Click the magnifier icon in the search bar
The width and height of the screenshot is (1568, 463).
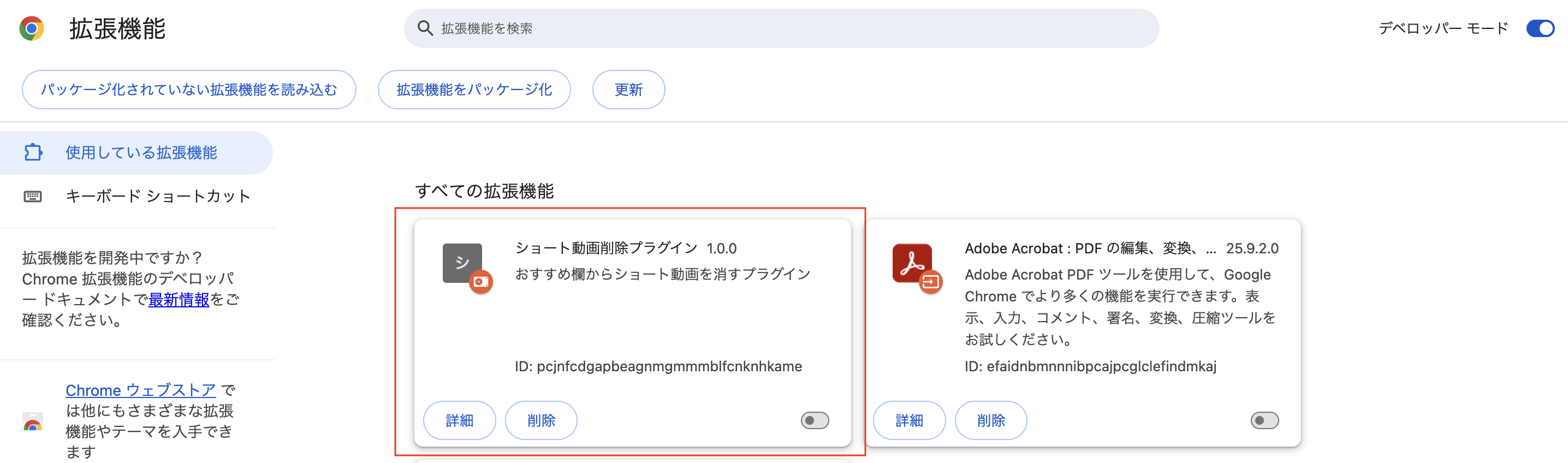click(x=425, y=28)
